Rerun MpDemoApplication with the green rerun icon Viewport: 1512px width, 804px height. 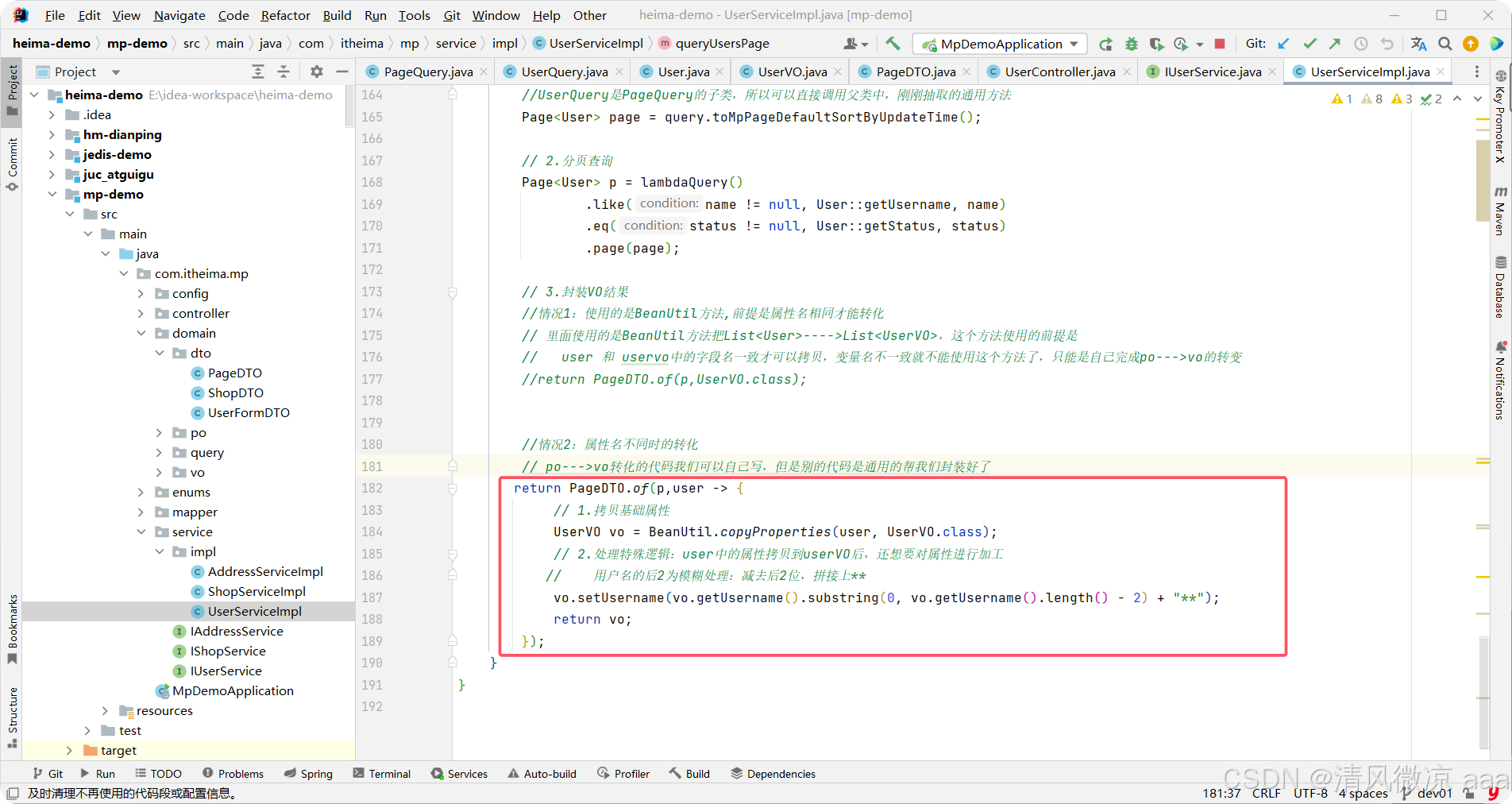pos(1105,44)
